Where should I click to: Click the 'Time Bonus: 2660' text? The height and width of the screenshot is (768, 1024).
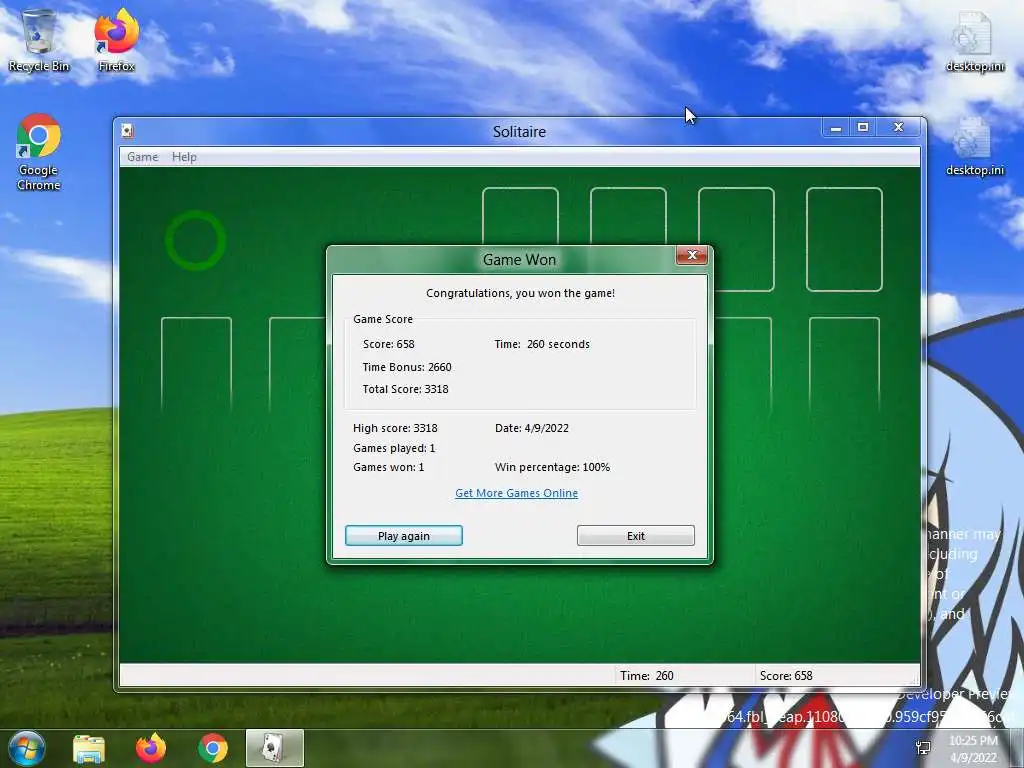coord(407,367)
